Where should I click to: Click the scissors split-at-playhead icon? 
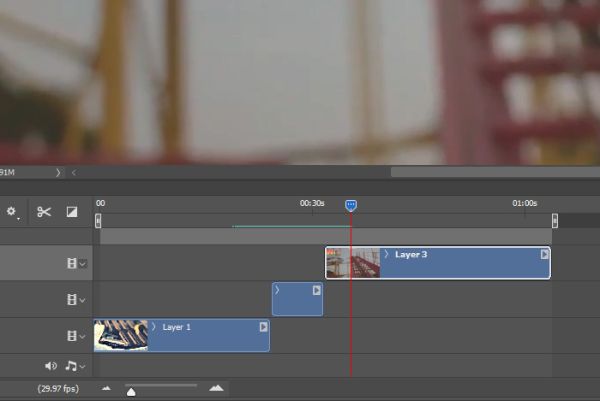coord(44,212)
